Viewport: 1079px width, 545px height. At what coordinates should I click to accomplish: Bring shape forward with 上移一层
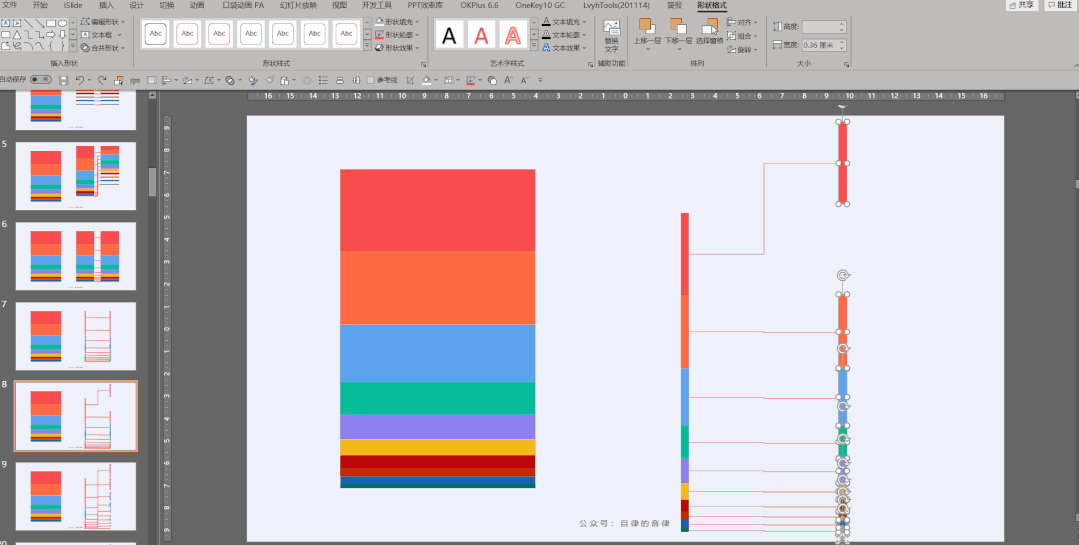pos(647,32)
